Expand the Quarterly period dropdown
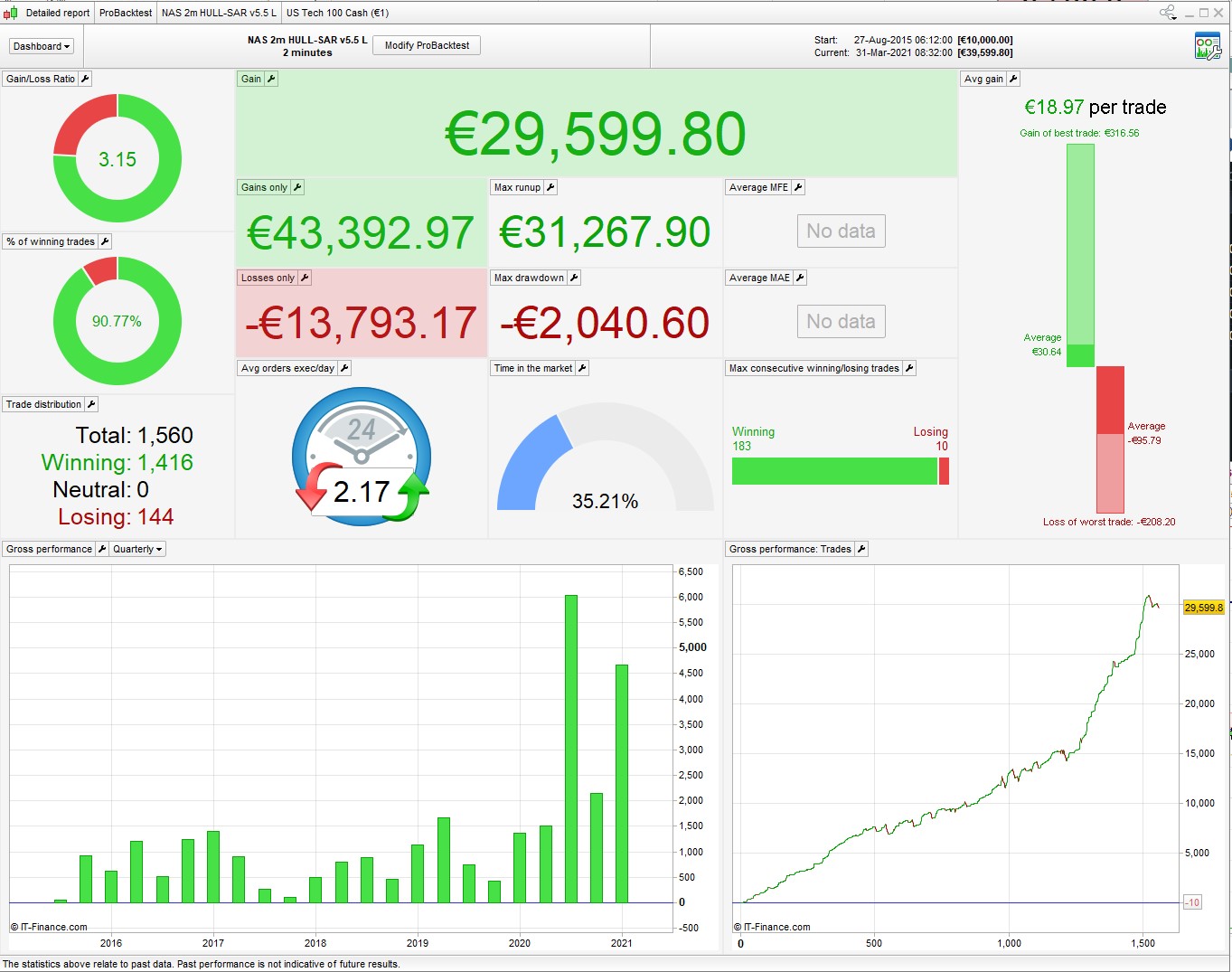Viewport: 1232px width, 972px height. click(137, 549)
